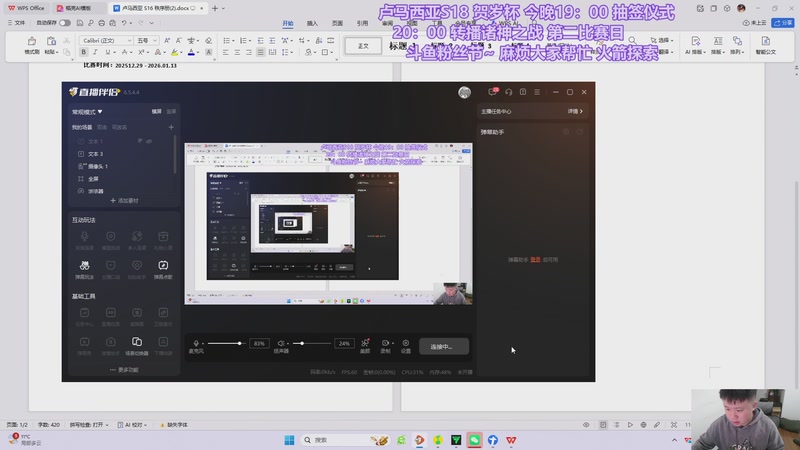Select the docx document tab
The width and height of the screenshot is (800, 450).
tap(156, 8)
